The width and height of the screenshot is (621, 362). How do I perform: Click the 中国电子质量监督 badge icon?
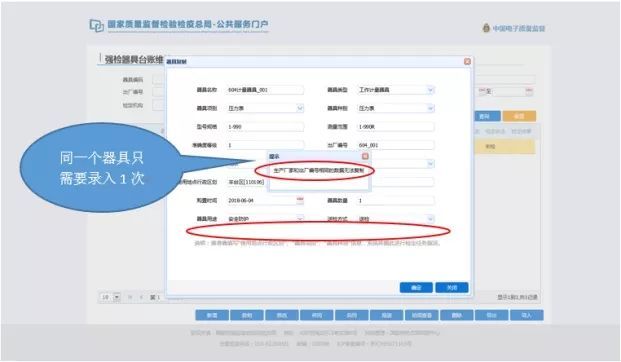(486, 28)
